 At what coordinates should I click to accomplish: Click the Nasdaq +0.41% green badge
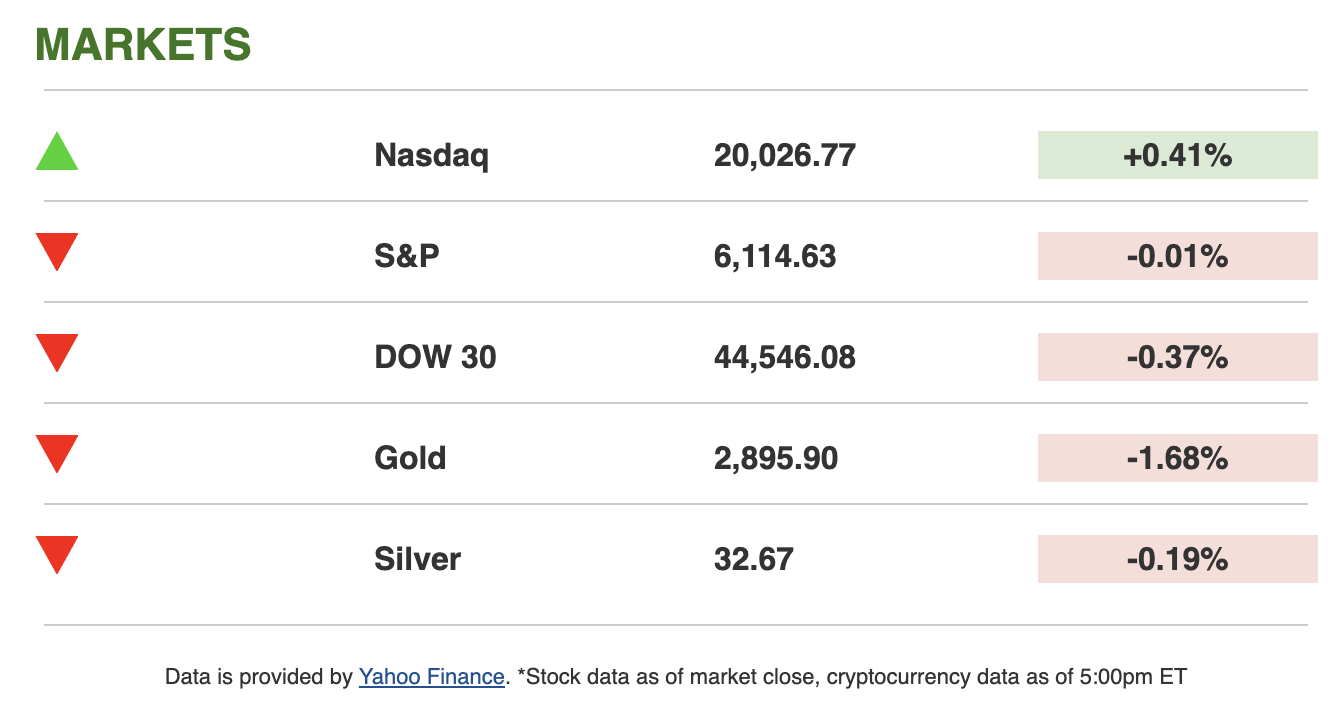click(1177, 155)
